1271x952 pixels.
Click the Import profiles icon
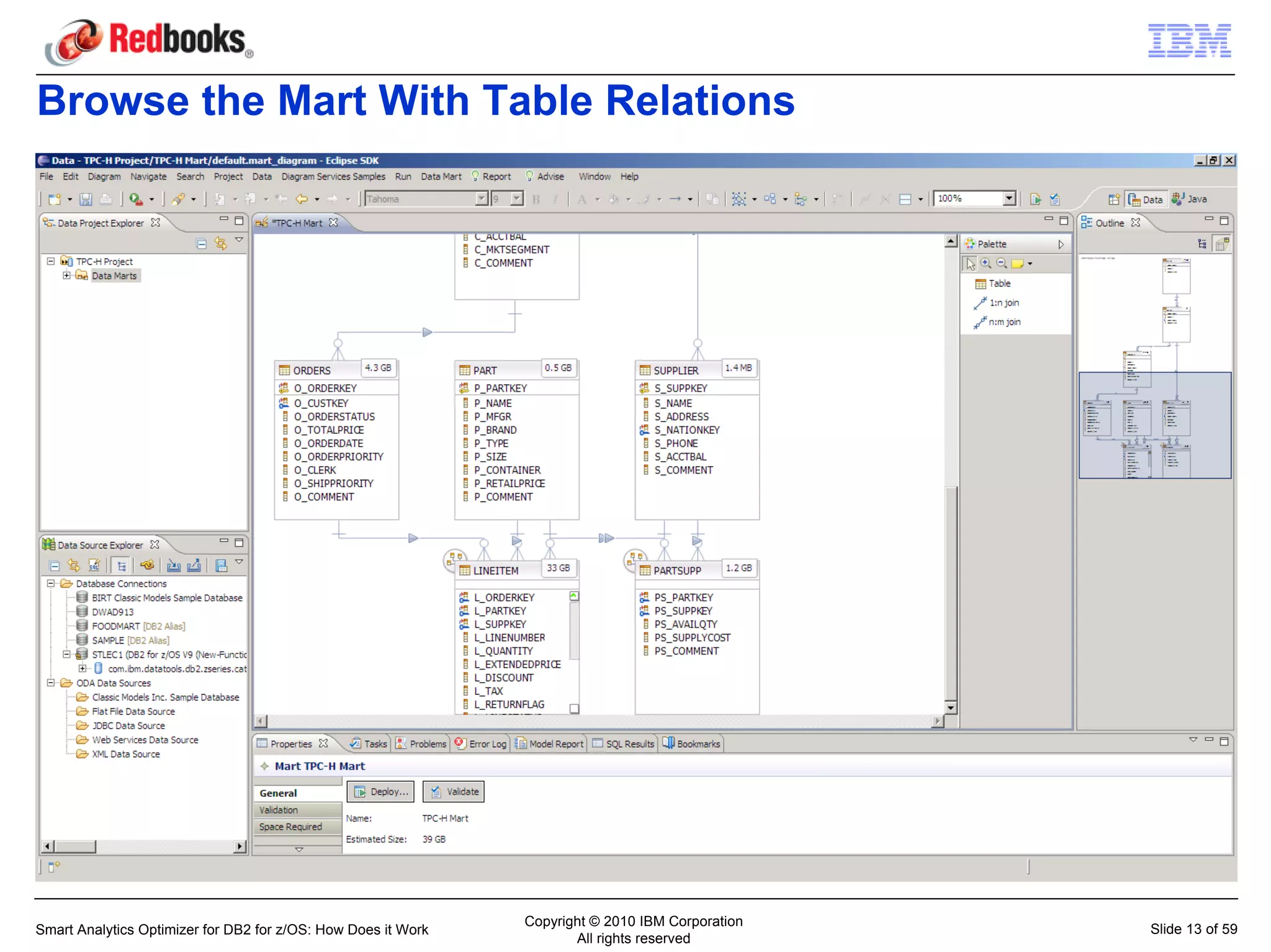[174, 565]
